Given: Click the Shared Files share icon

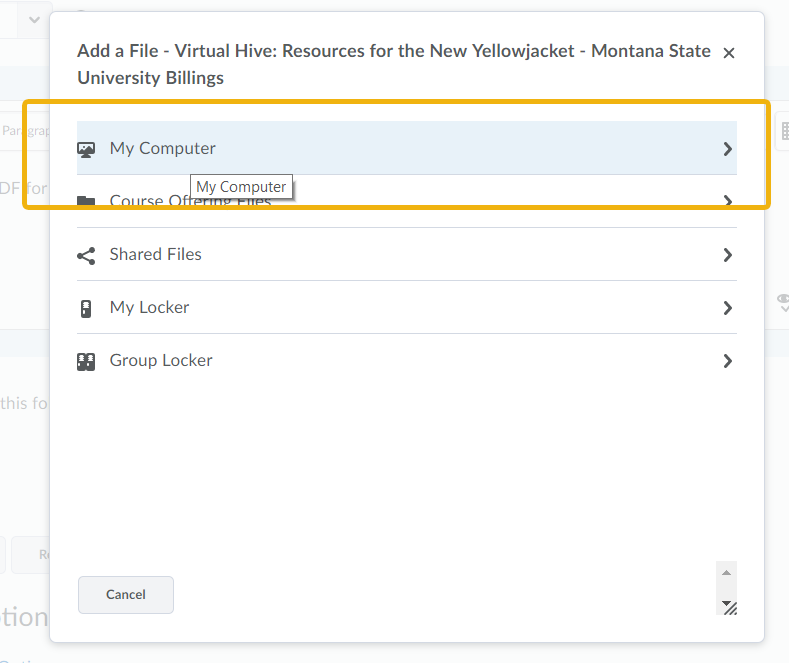Looking at the screenshot, I should (x=86, y=255).
